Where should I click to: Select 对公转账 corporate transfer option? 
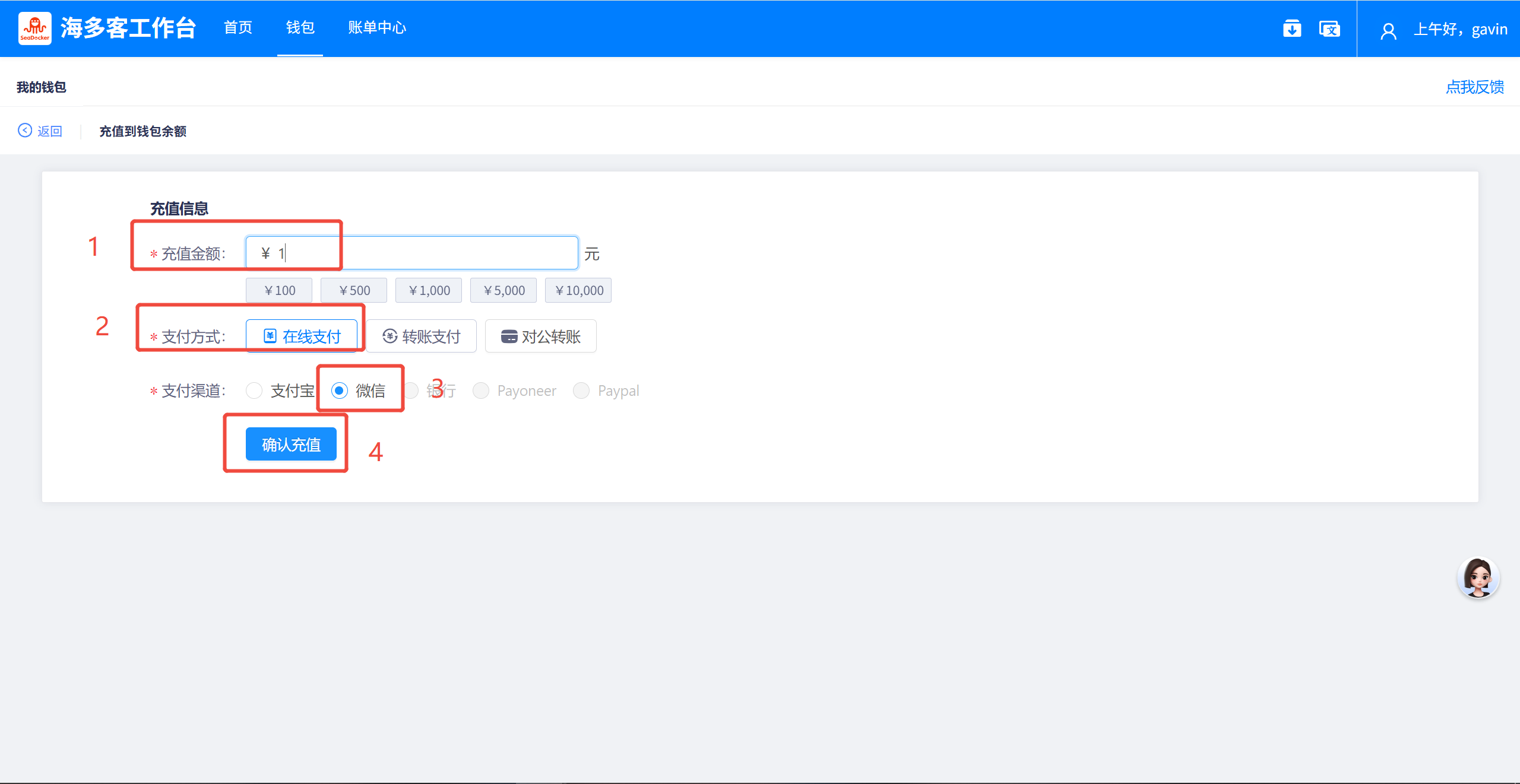[x=540, y=337]
